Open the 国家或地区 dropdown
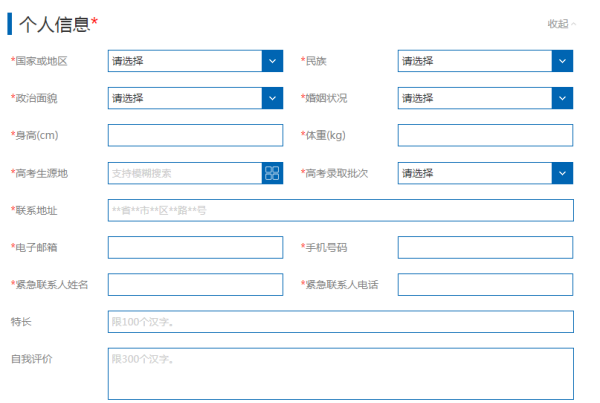The height and width of the screenshot is (403, 600). [185, 61]
